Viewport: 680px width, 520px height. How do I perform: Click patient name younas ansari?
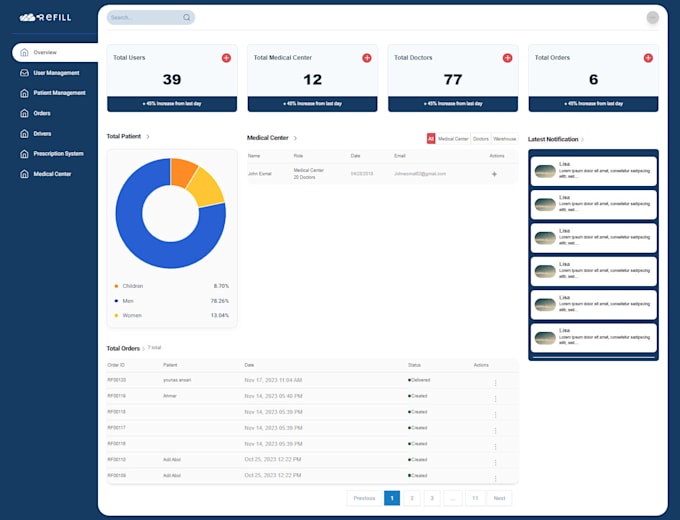coord(177,380)
